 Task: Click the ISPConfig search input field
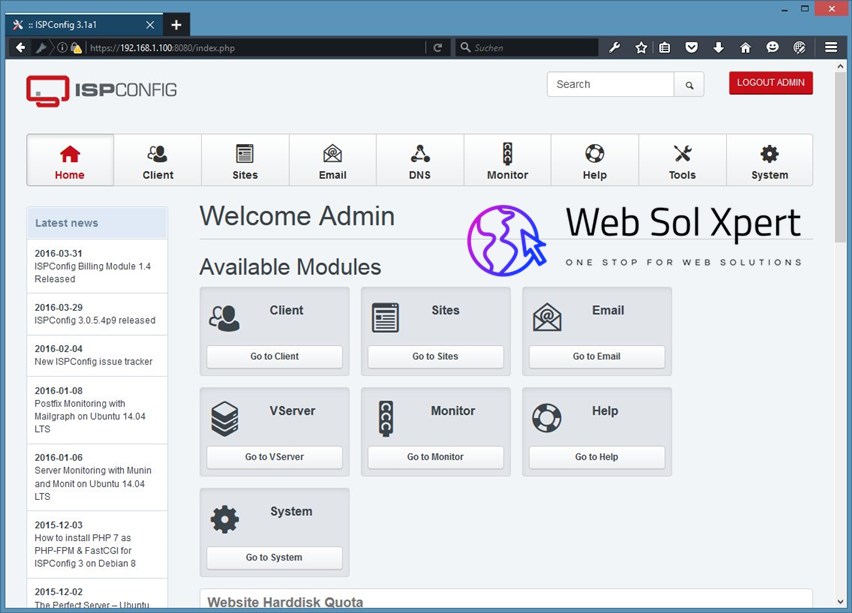[x=610, y=84]
